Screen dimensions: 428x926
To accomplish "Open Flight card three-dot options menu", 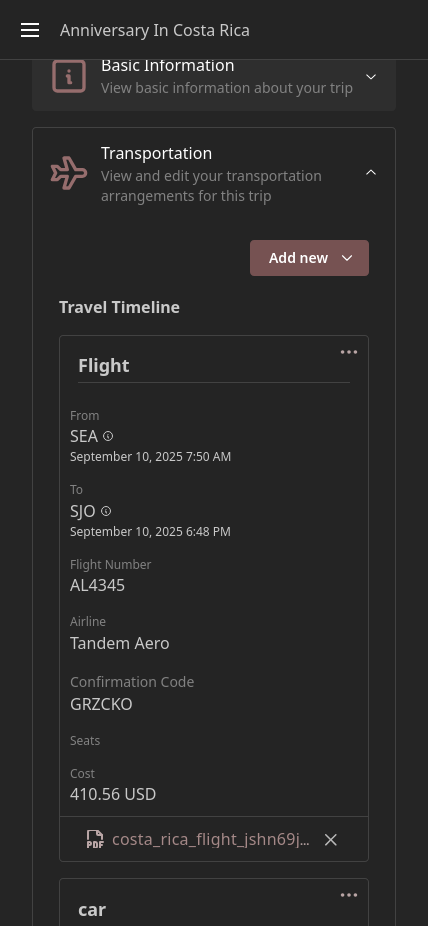I will pyautogui.click(x=349, y=352).
